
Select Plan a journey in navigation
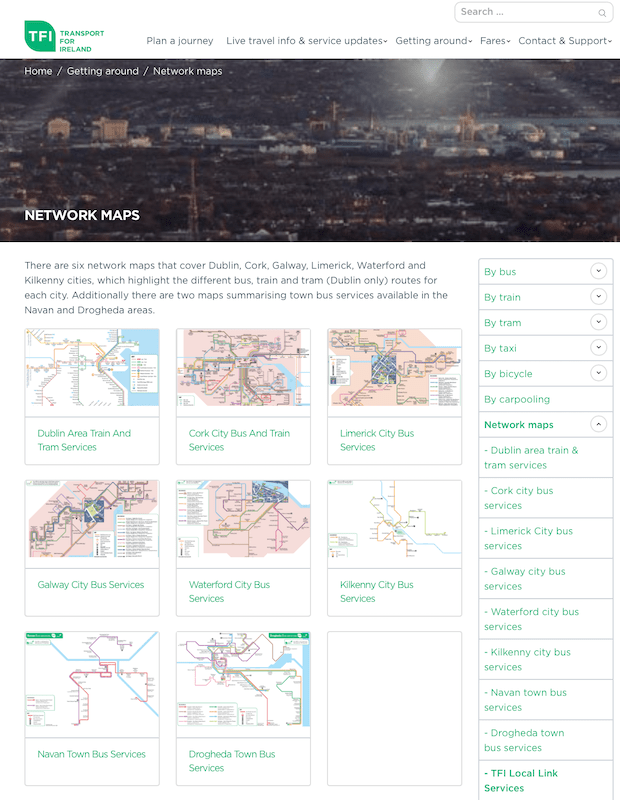(180, 41)
